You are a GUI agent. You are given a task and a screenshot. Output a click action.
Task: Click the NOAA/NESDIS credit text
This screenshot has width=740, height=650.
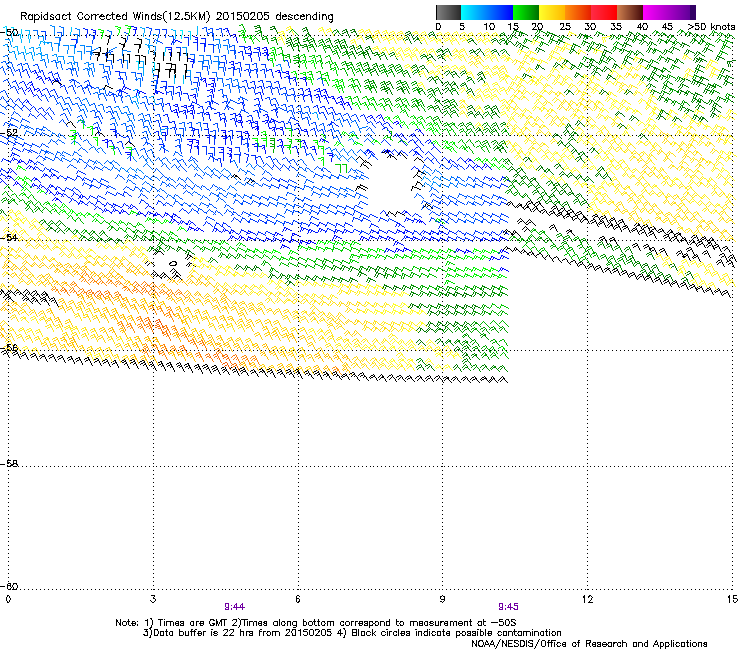tap(589, 644)
